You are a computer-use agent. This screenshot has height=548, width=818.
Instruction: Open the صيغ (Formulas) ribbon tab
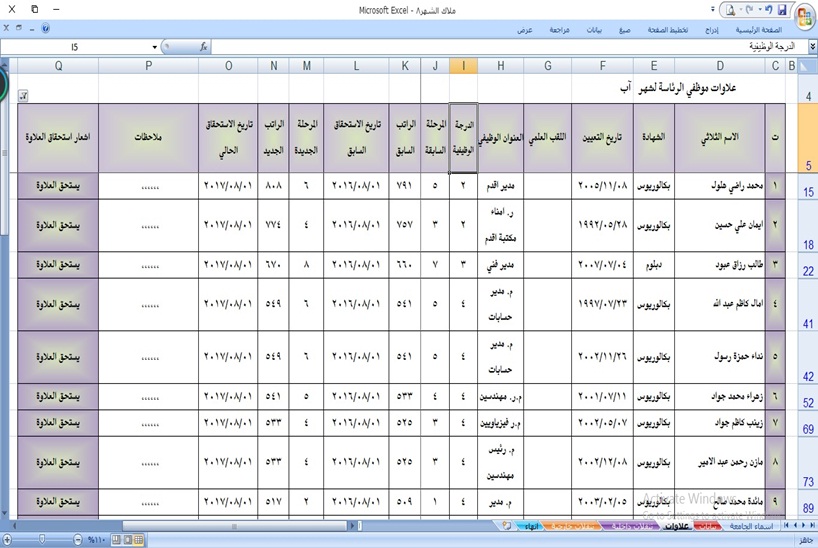[x=624, y=30]
